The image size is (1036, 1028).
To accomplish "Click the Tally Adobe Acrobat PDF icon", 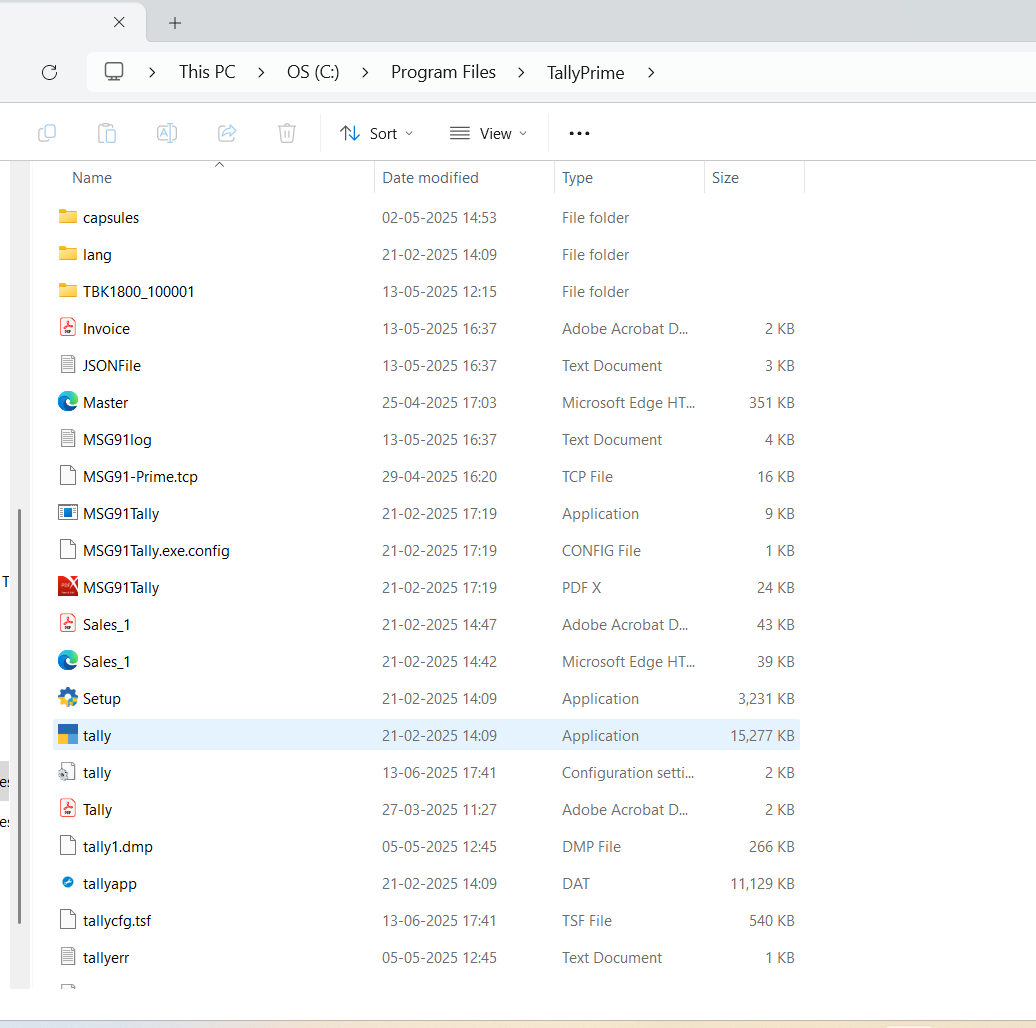I will pos(67,809).
